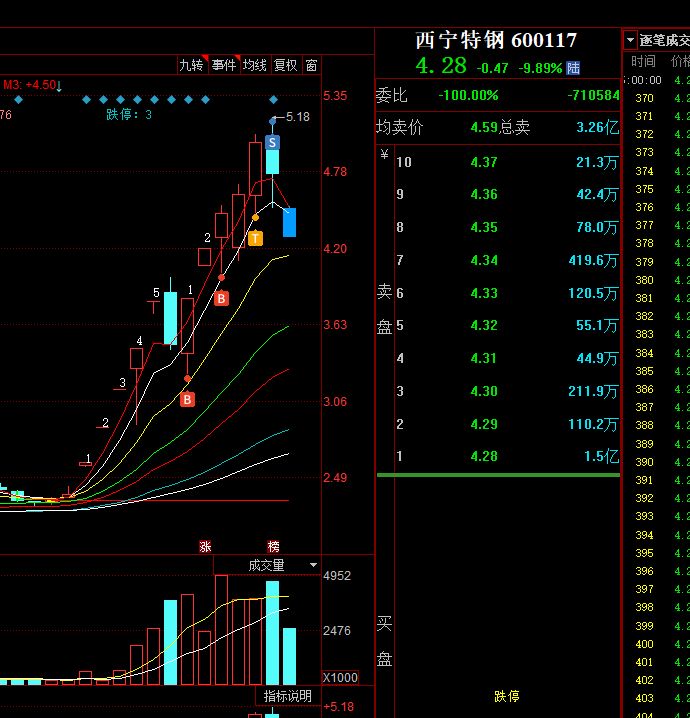Click the 陆 Stock Connect badge

coord(573,68)
